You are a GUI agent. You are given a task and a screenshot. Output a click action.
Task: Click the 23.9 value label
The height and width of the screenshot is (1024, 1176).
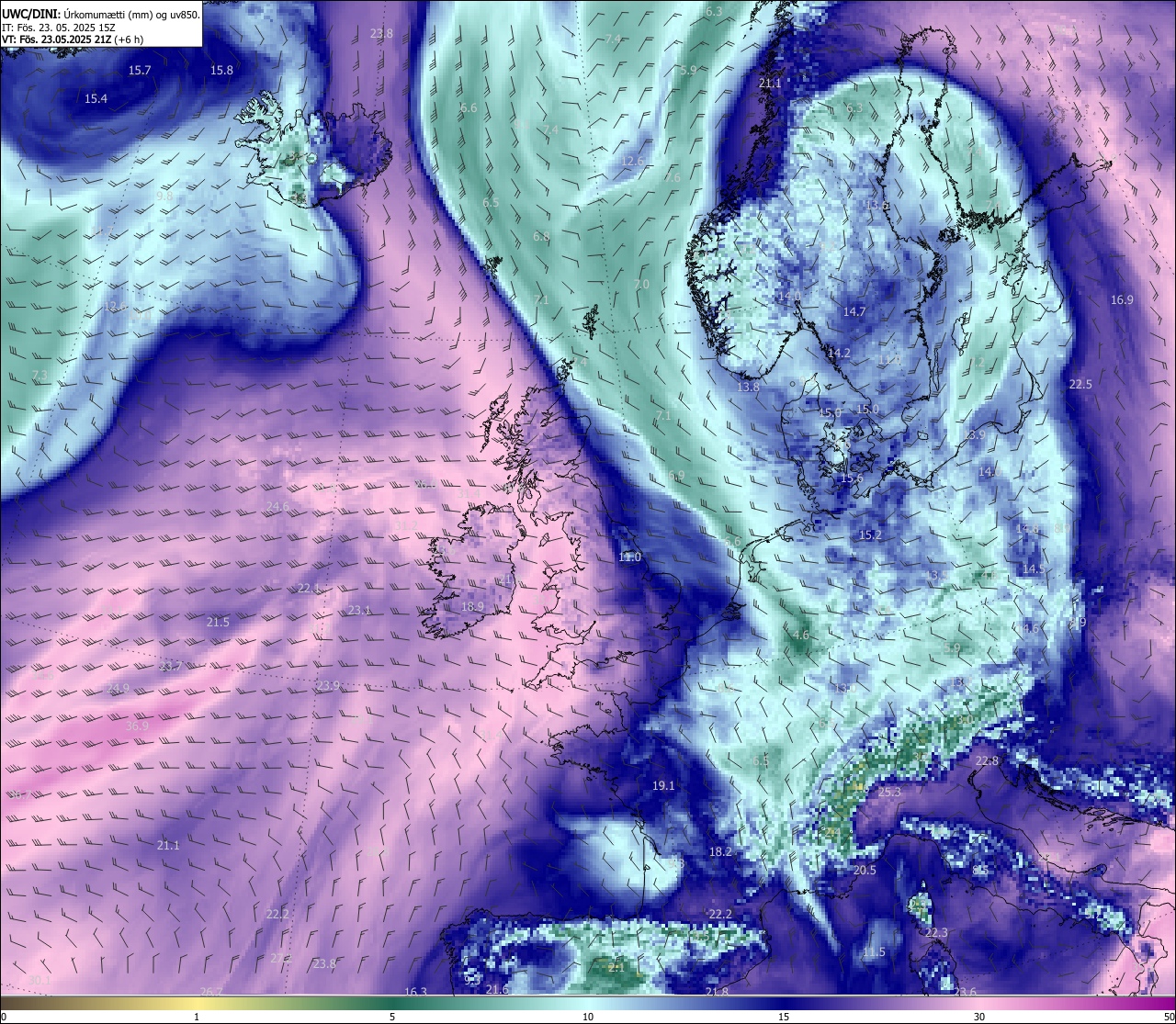pyautogui.click(x=328, y=685)
